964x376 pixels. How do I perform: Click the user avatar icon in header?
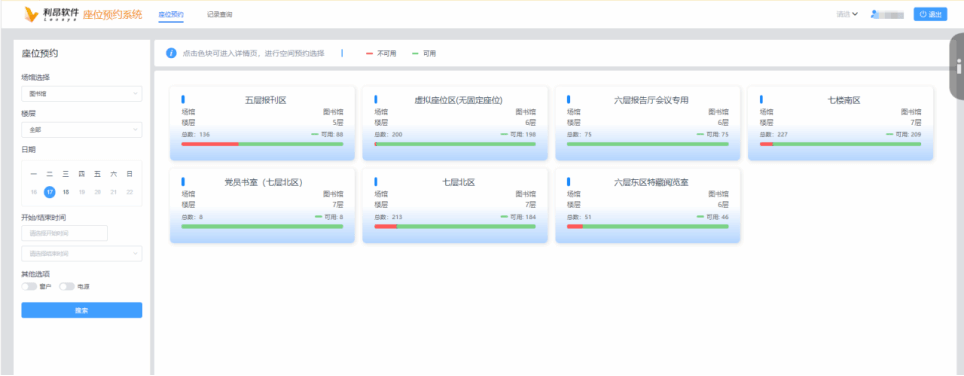click(x=874, y=14)
